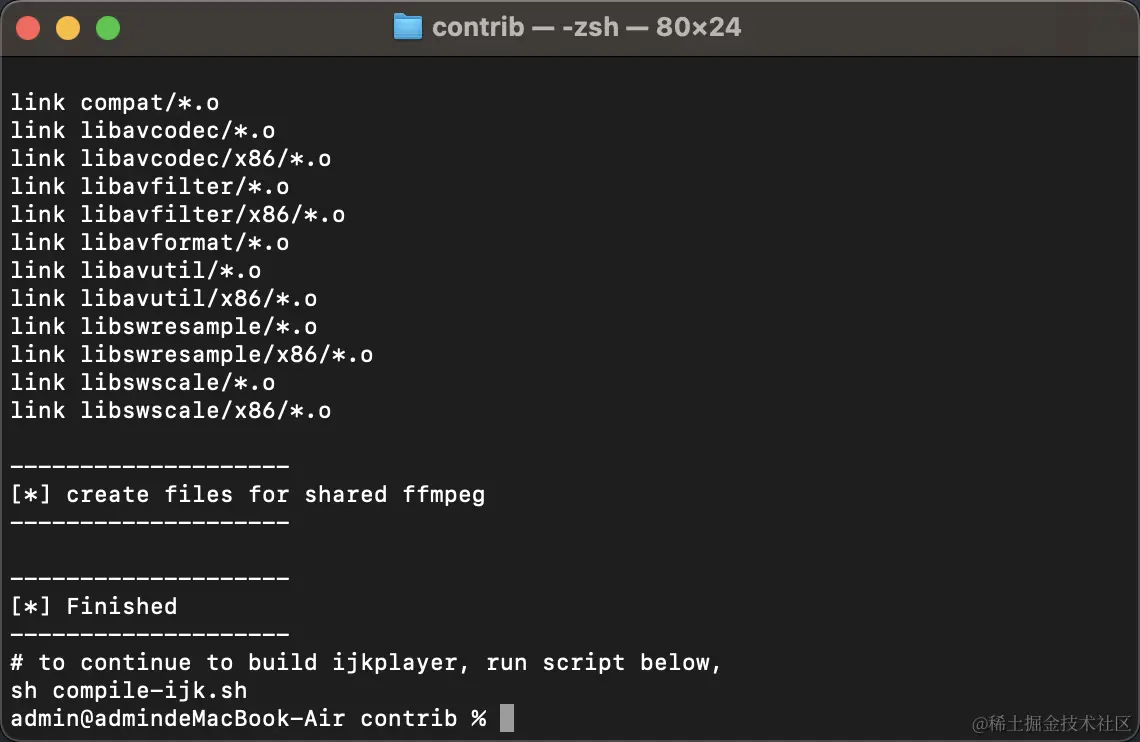Viewport: 1140px width, 742px height.
Task: Maximize the terminal with the green button
Action: tap(108, 28)
